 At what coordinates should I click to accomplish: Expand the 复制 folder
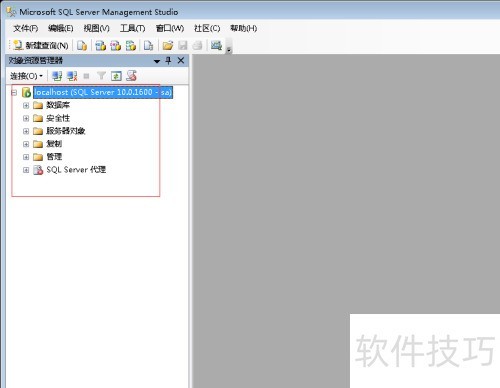(x=26, y=144)
